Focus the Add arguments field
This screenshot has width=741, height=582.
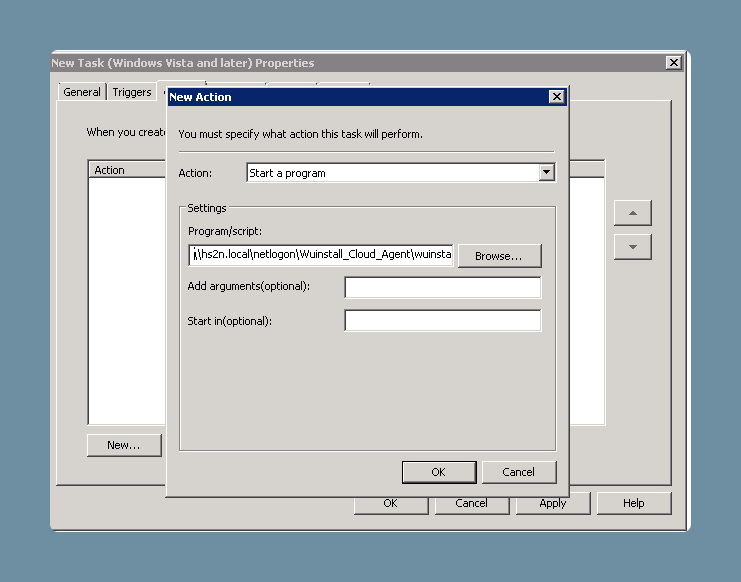pyautogui.click(x=443, y=287)
